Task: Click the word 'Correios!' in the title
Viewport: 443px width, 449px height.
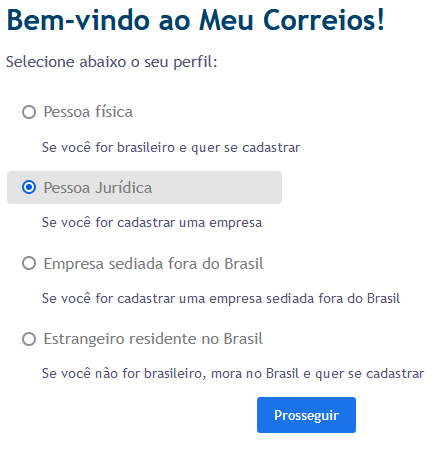Action: click(x=324, y=20)
